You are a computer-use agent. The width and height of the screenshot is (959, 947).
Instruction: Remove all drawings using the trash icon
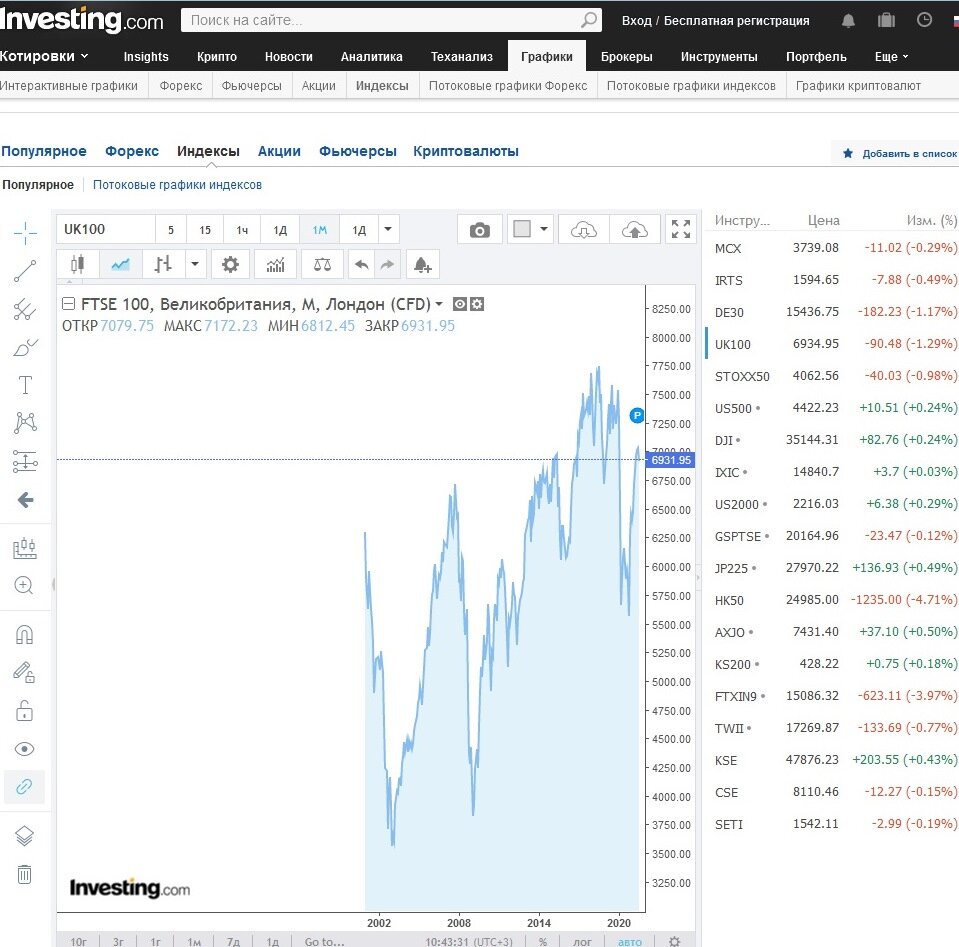pos(27,872)
